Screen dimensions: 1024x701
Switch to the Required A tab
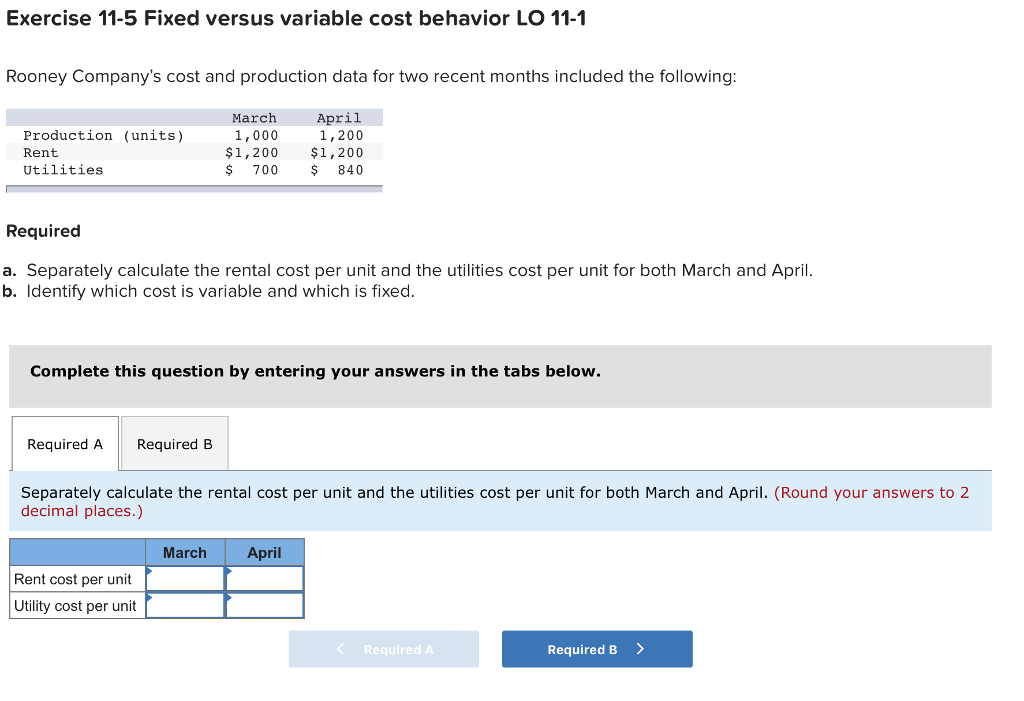[x=64, y=443]
